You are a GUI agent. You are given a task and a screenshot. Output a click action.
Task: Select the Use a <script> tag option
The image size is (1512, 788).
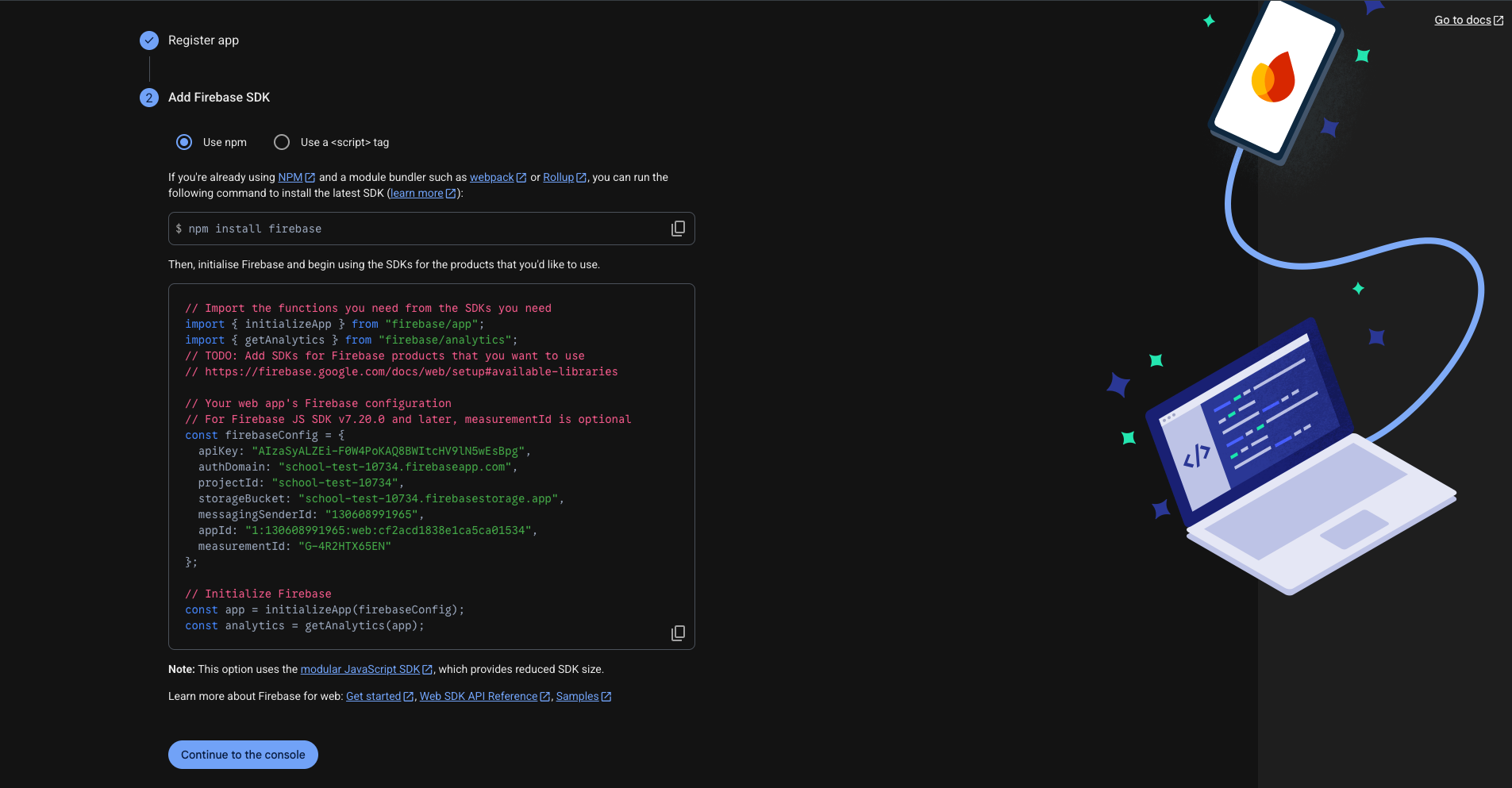pos(282,142)
